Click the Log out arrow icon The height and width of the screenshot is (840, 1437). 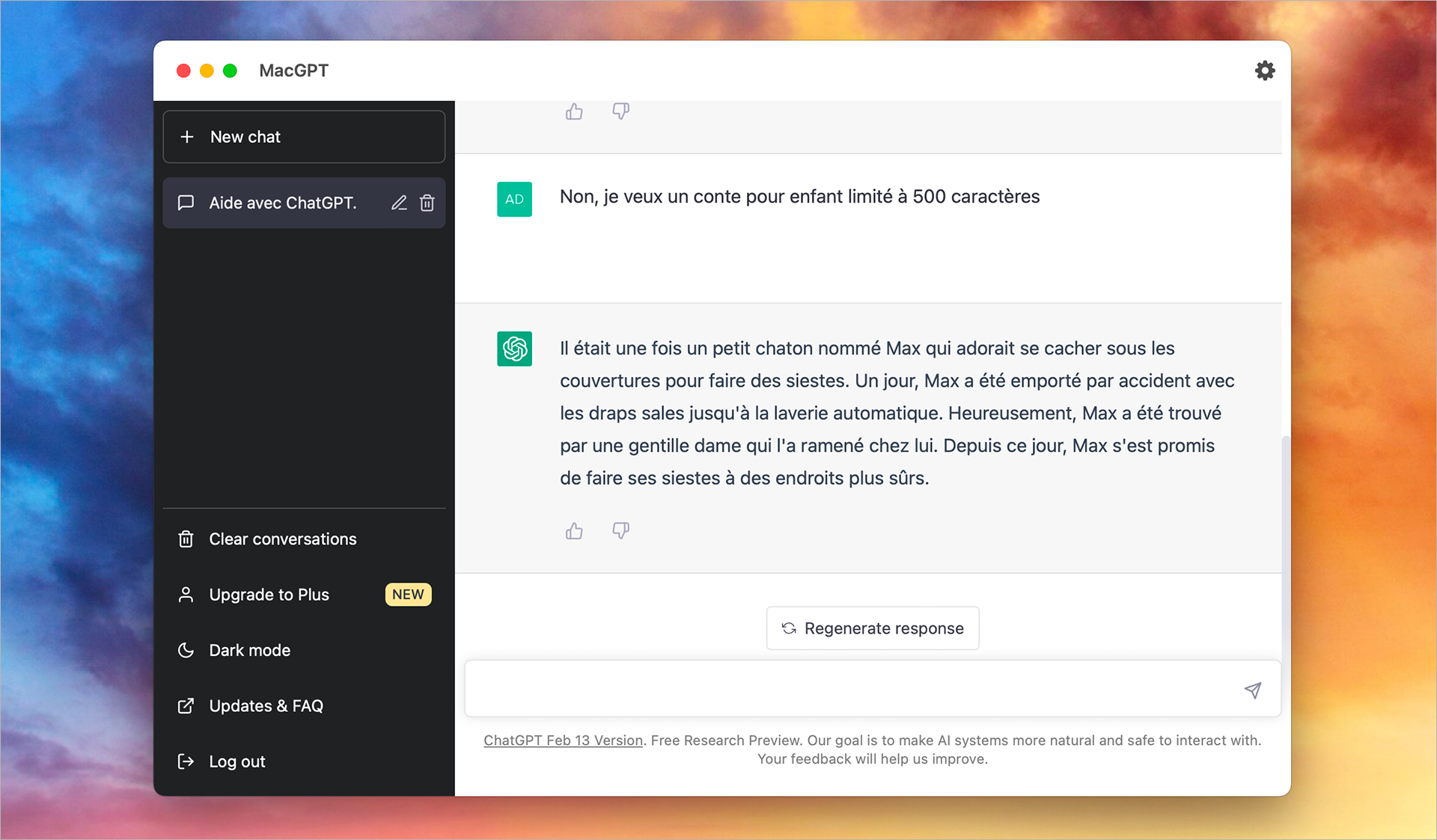(x=186, y=761)
